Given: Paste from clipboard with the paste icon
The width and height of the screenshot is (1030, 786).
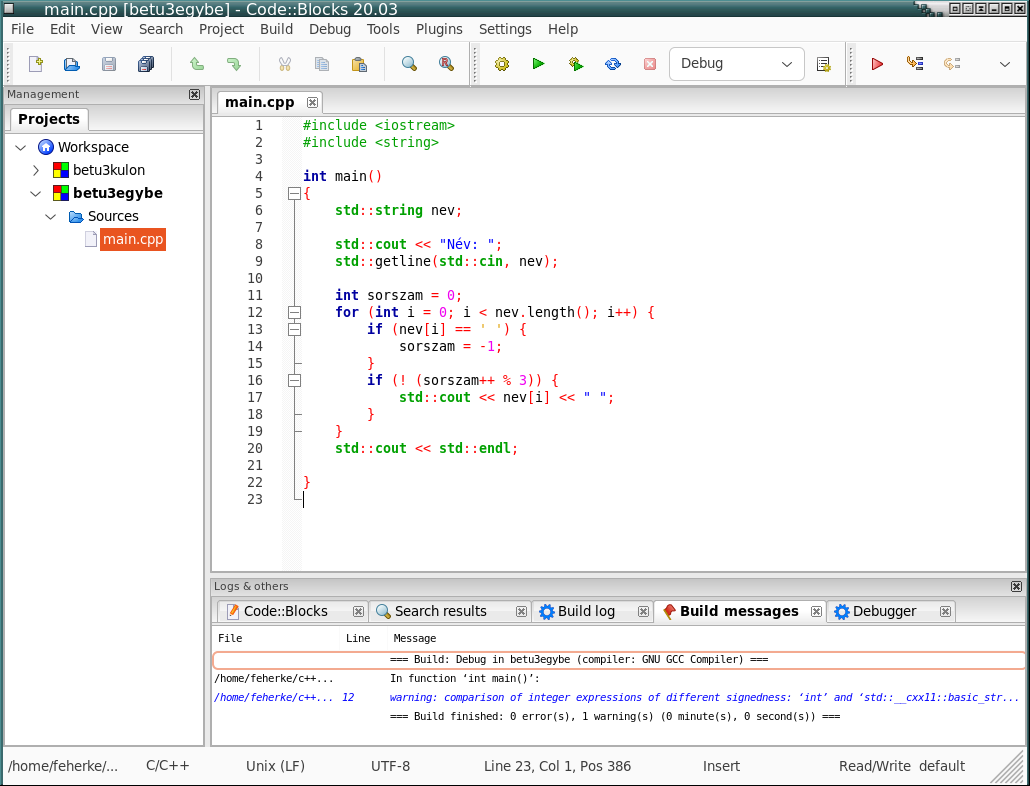Looking at the screenshot, I should pyautogui.click(x=359, y=64).
